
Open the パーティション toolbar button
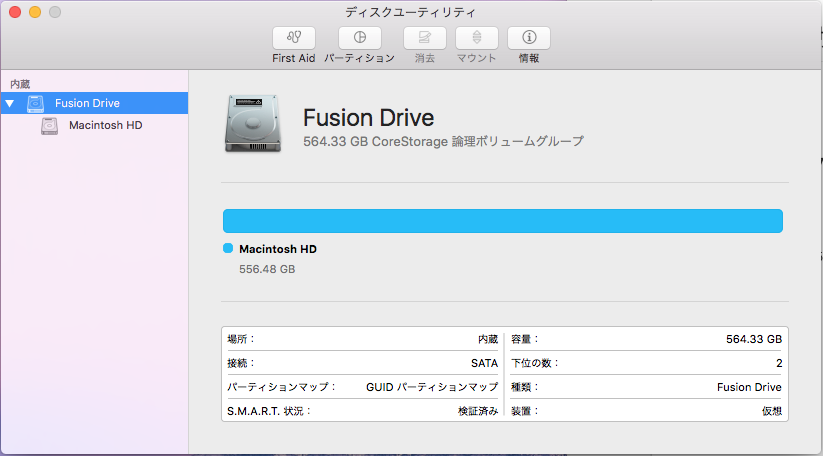[360, 38]
